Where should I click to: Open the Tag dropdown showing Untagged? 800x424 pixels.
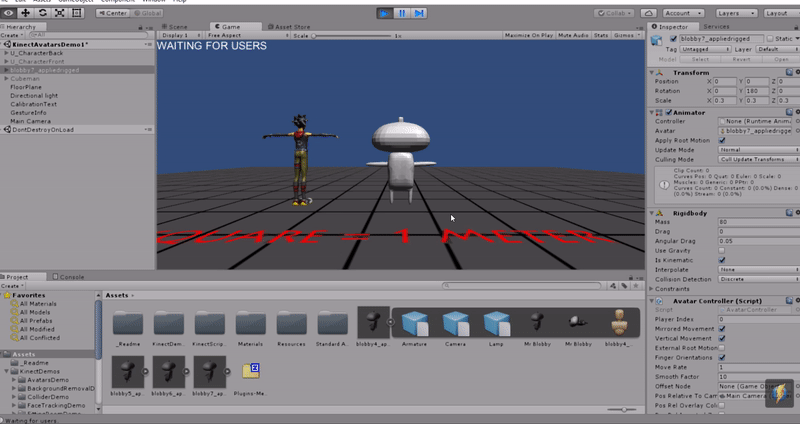point(705,49)
